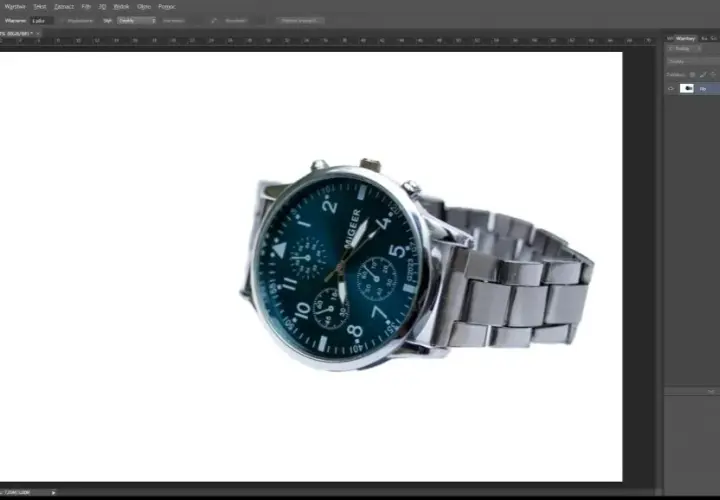Open the 3D menu
Image resolution: width=720 pixels, height=500 pixels.
tap(102, 7)
